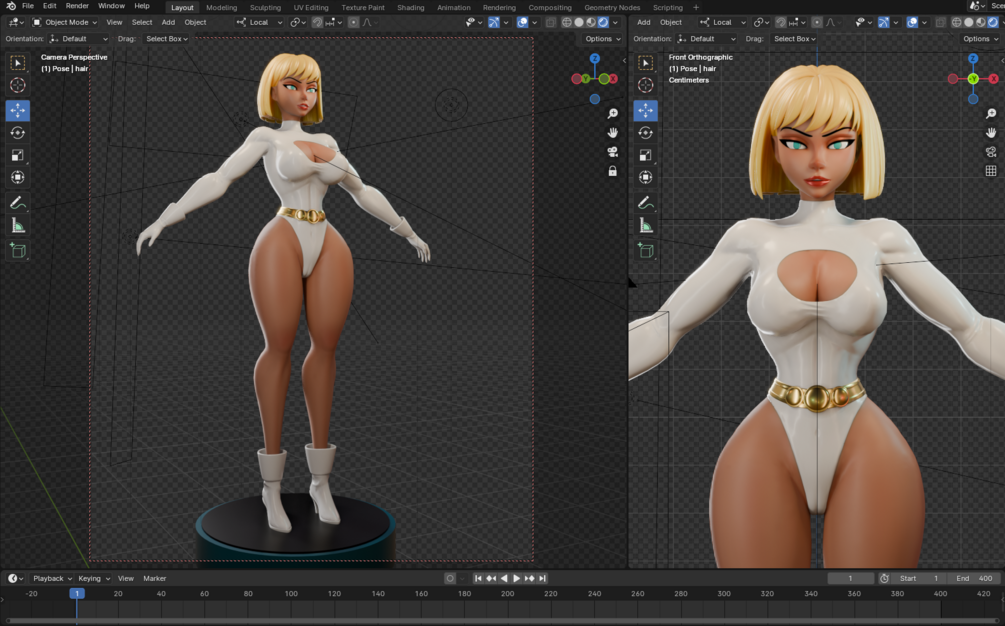Click the pan hand icon in left viewport
The image size is (1005, 626).
click(x=613, y=133)
